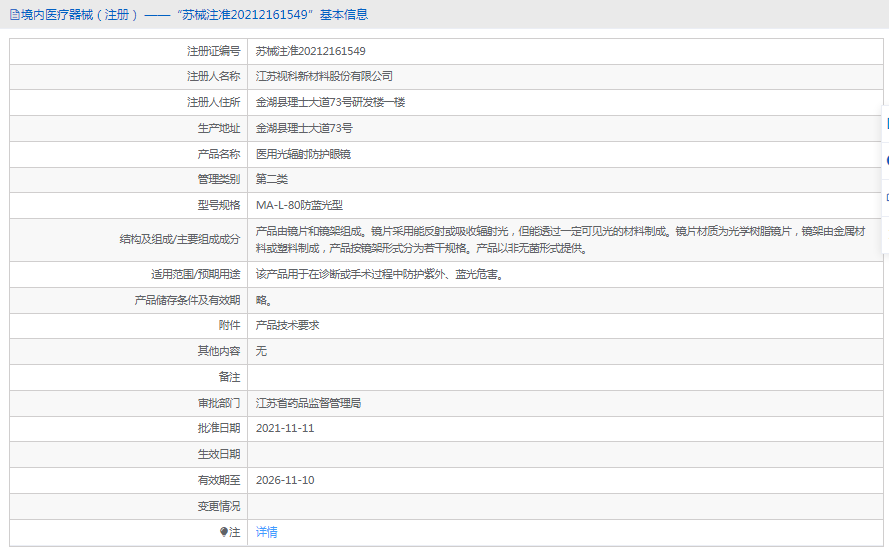Screen dimensions: 889x552
Task: Click the expiry date 2026-11-10
Action: [x=285, y=480]
